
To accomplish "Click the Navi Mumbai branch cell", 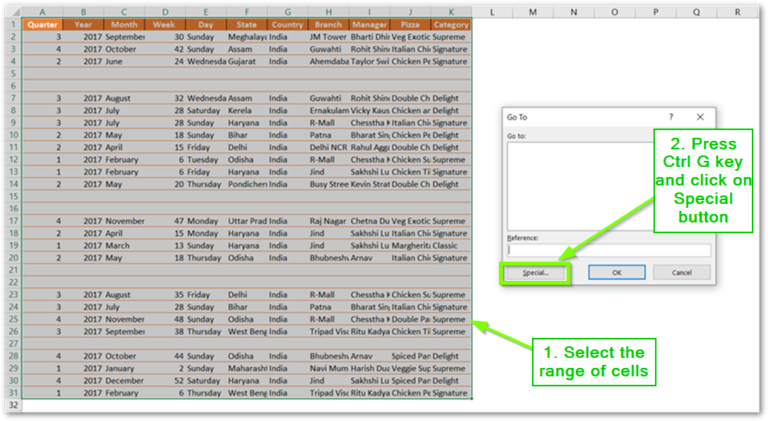I will 328,368.
